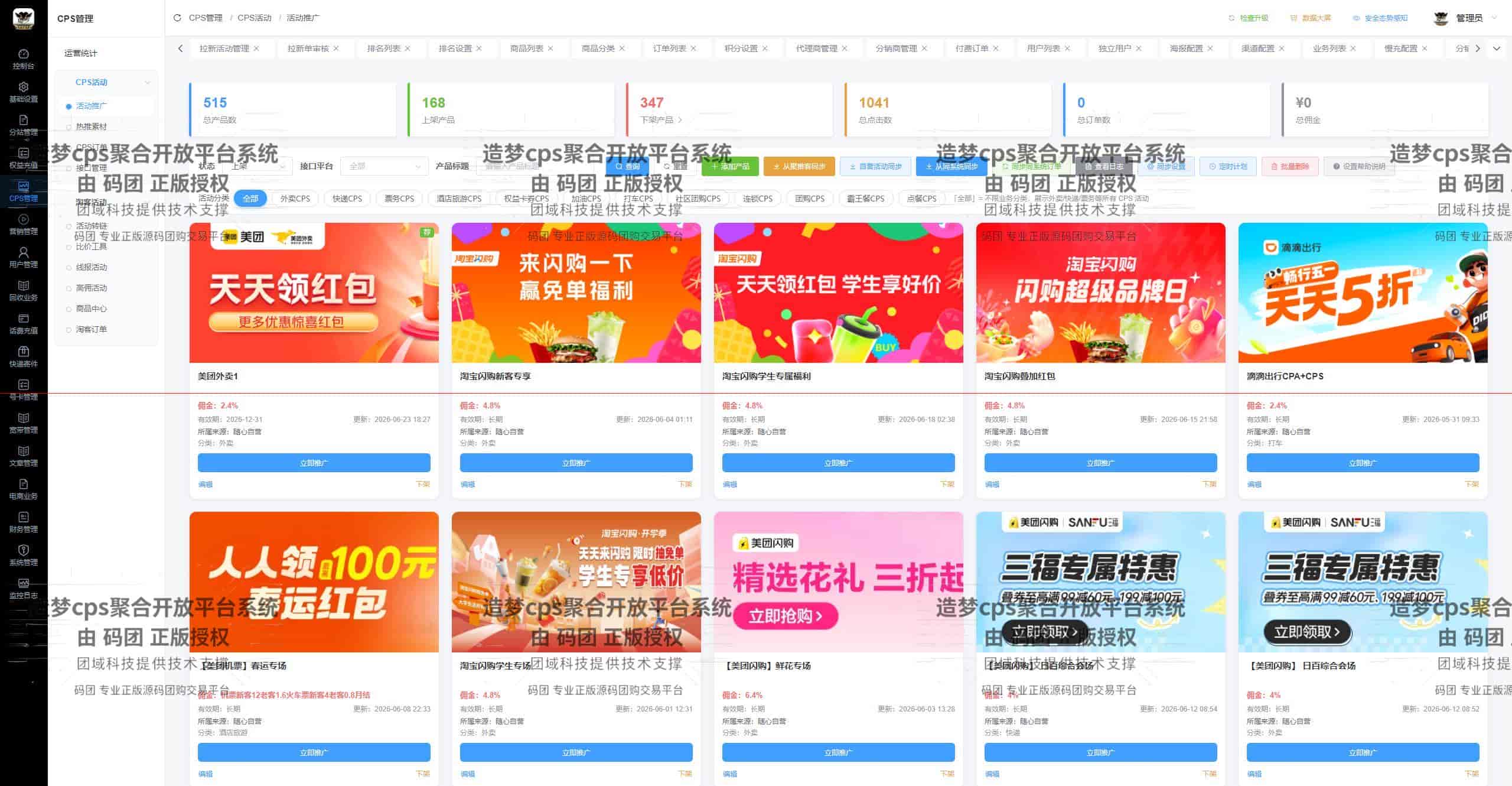Select 高佣活动 in the submenu
The height and width of the screenshot is (786, 1512).
coord(92,288)
